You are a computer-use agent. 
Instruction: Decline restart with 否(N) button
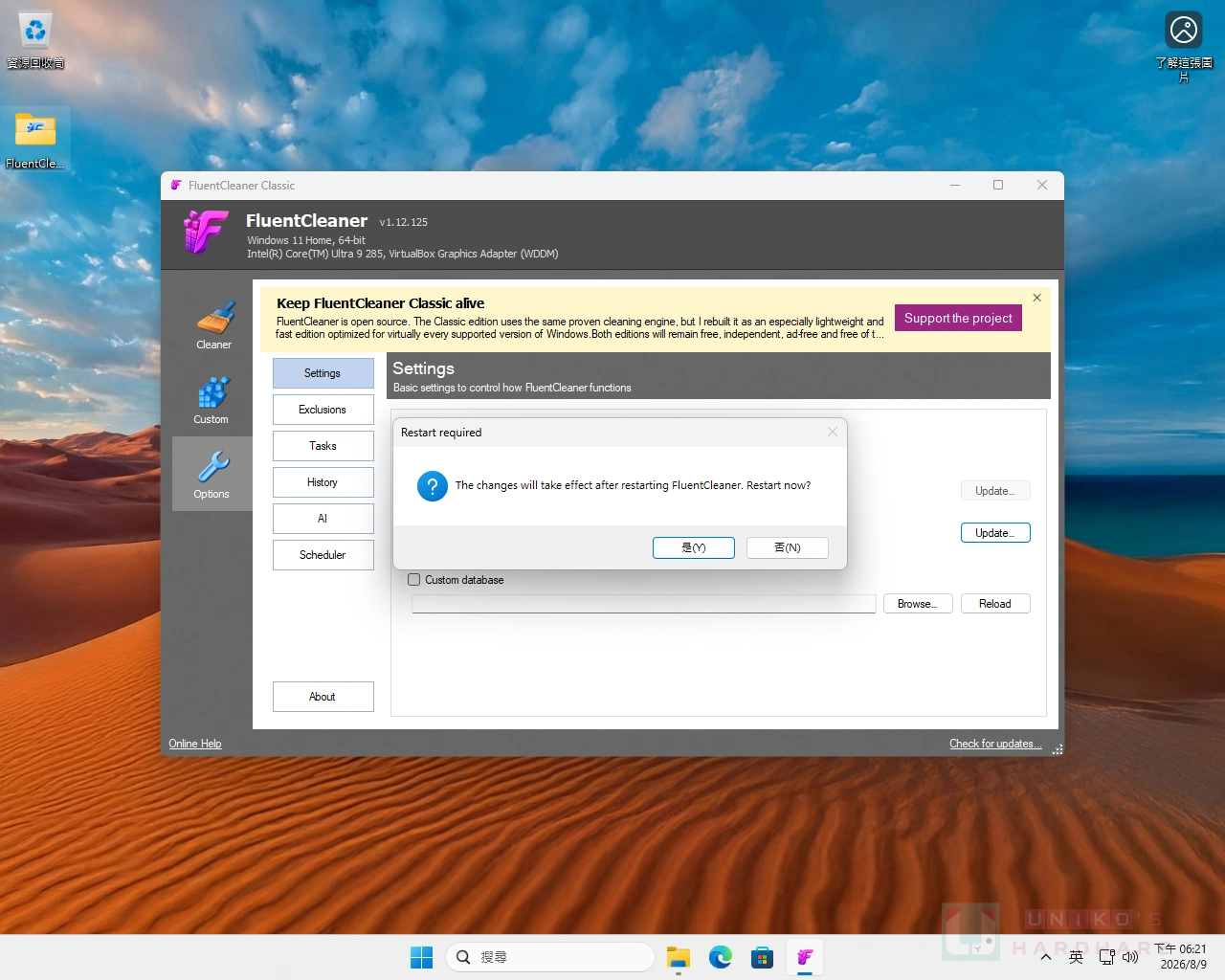pos(788,547)
